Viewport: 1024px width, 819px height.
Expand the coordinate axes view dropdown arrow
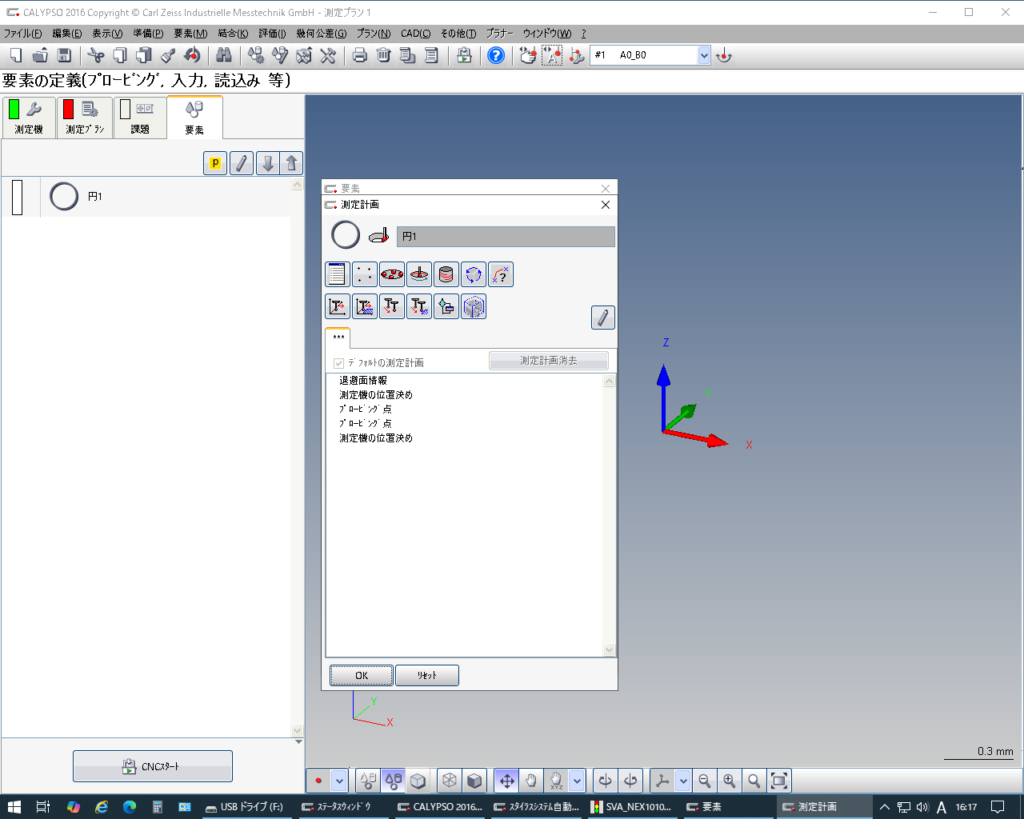click(683, 780)
